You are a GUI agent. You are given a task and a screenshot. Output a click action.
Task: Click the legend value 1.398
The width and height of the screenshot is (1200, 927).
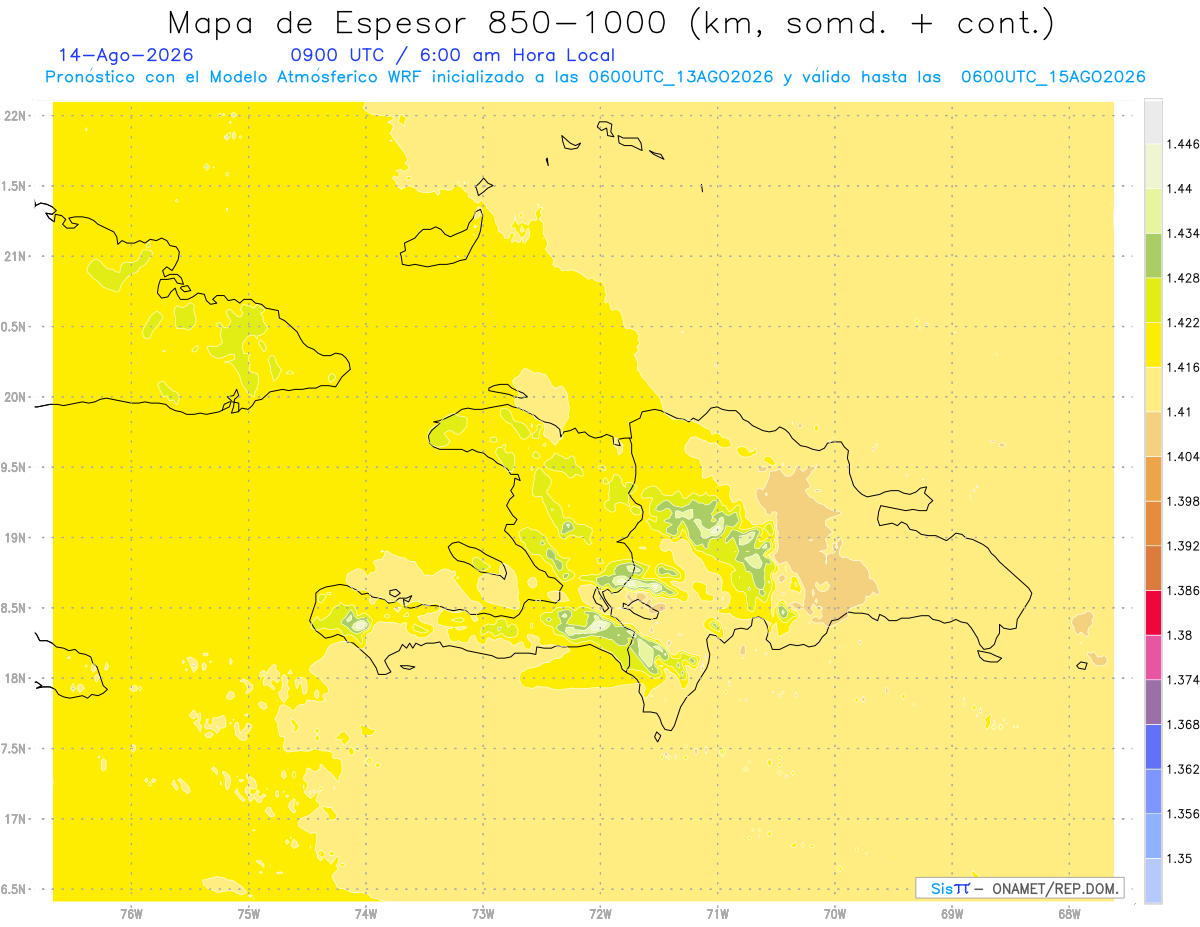[x=1184, y=501]
